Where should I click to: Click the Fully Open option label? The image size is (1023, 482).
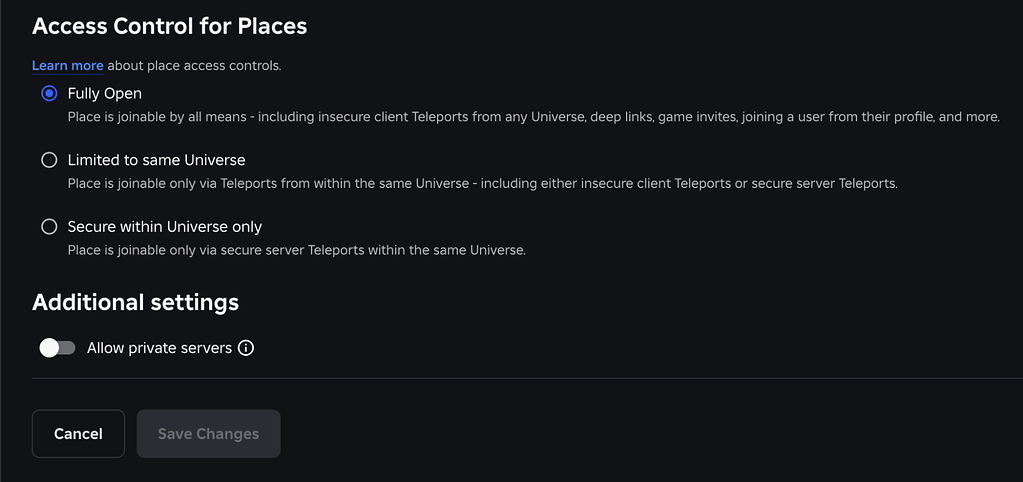click(104, 93)
